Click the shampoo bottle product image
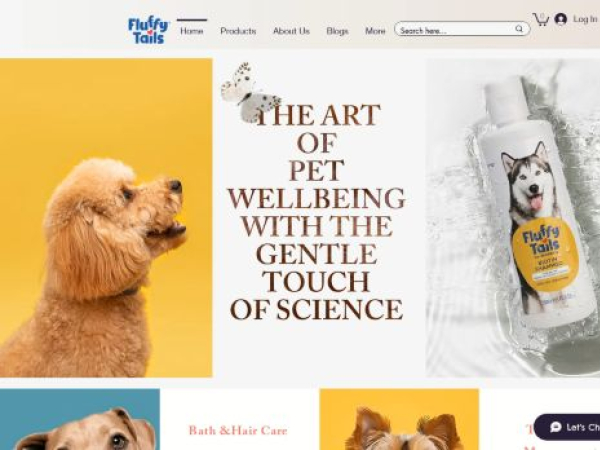The image size is (600, 450). (x=513, y=218)
